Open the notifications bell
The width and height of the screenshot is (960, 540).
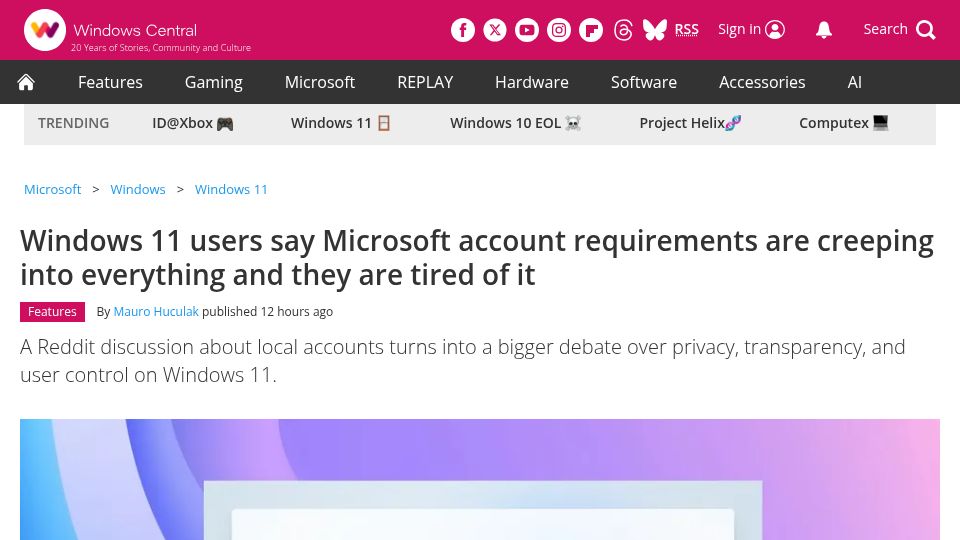pyautogui.click(x=824, y=30)
